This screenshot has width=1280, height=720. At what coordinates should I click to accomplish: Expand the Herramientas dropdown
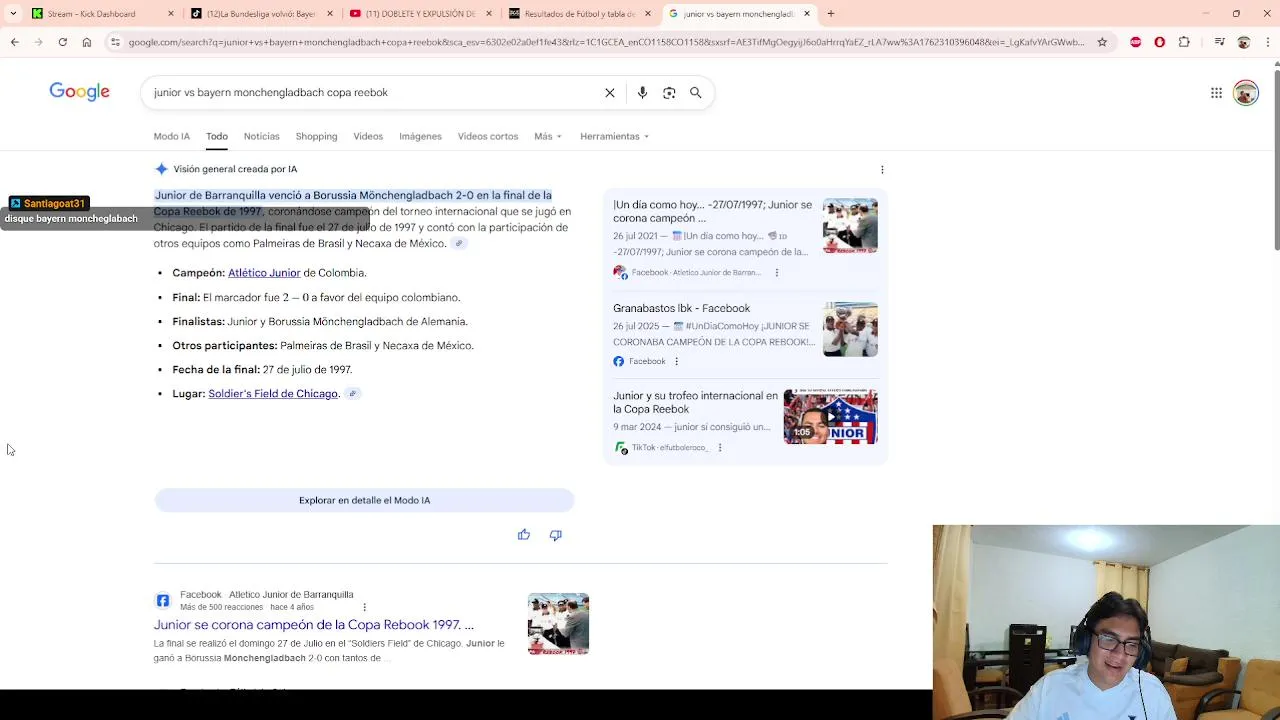pyautogui.click(x=614, y=136)
